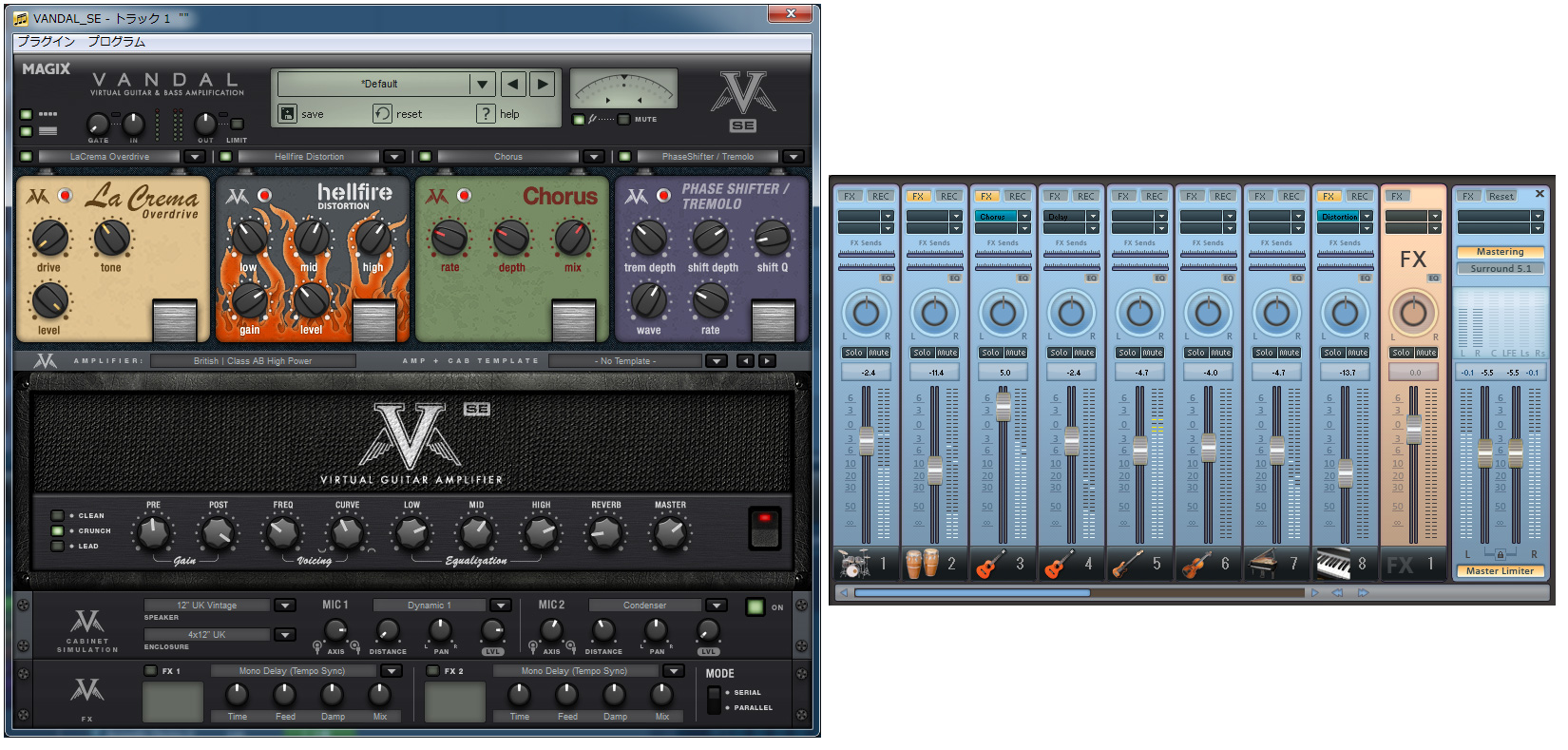Image resolution: width=1568 pixels, height=750 pixels.
Task: Skip mixer view left with double-arrow icon
Action: point(1337,592)
